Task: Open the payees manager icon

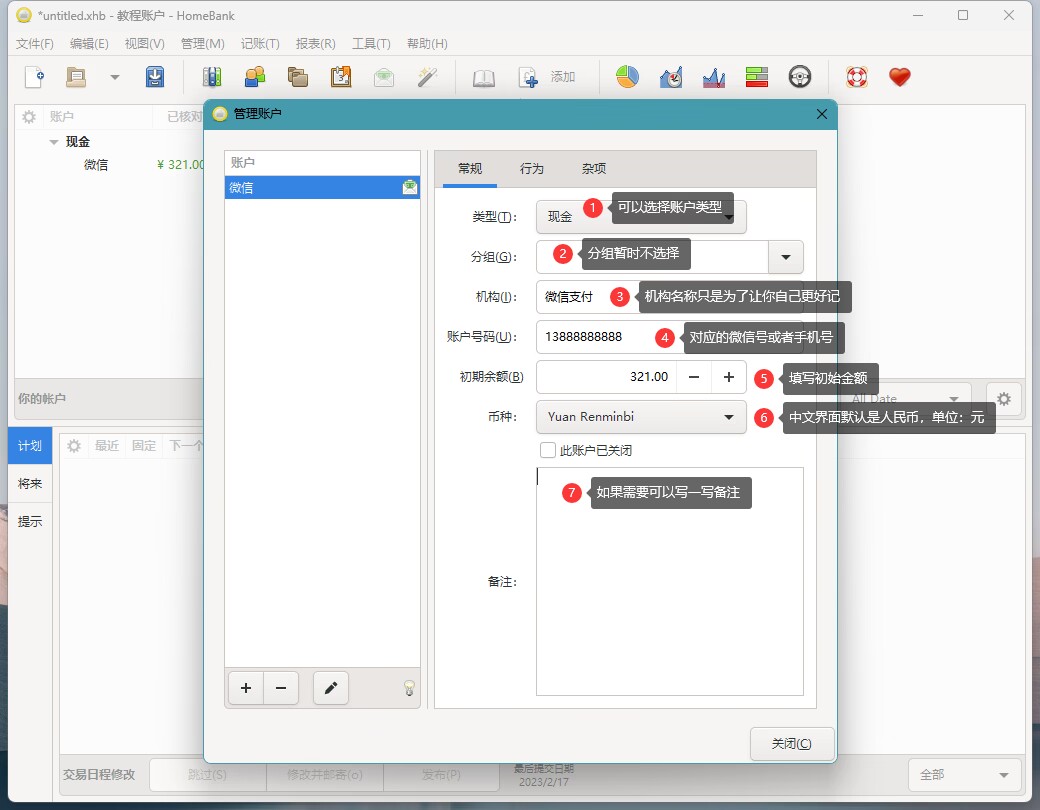Action: (x=255, y=77)
